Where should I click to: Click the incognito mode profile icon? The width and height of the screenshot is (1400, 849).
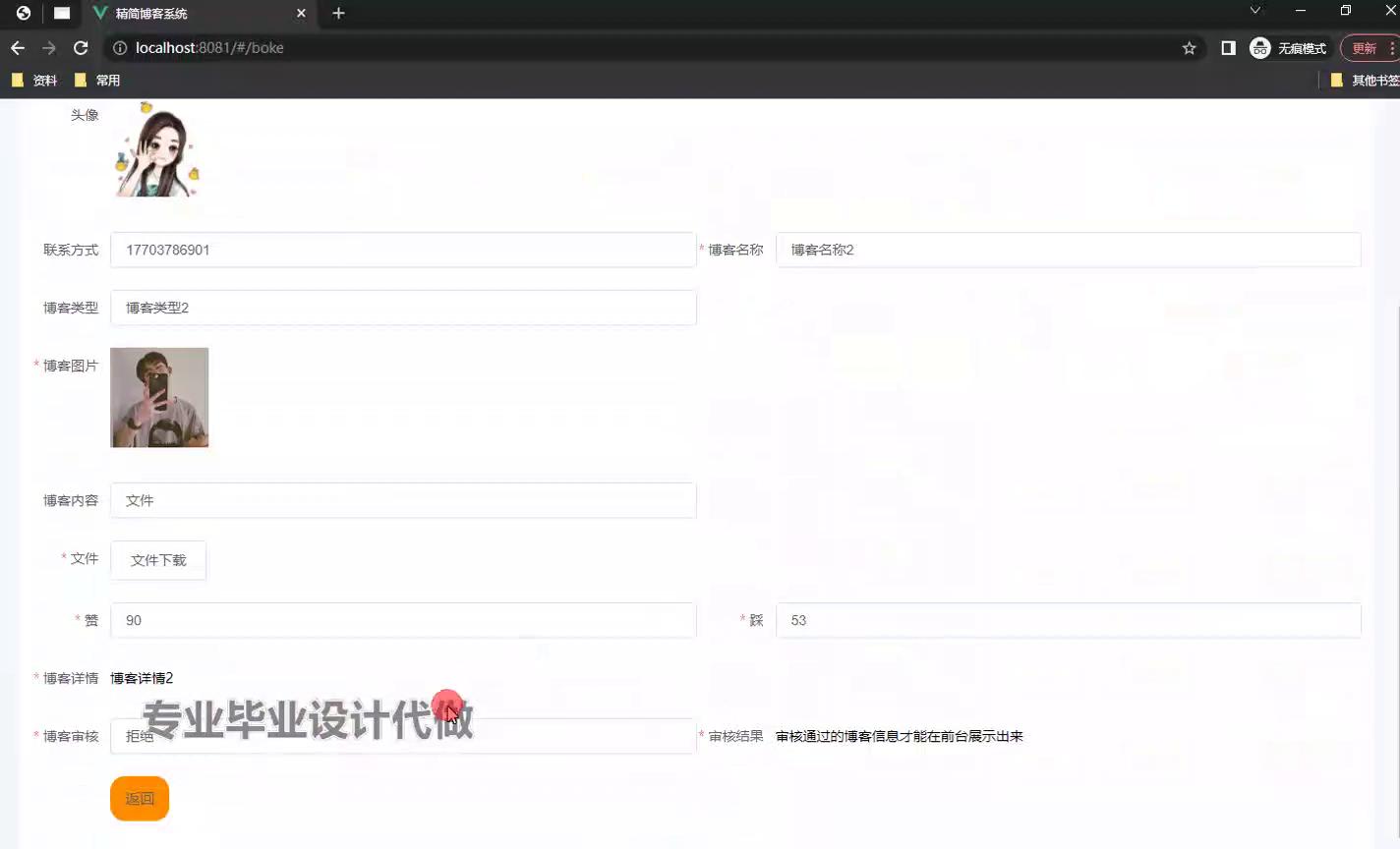(1259, 48)
